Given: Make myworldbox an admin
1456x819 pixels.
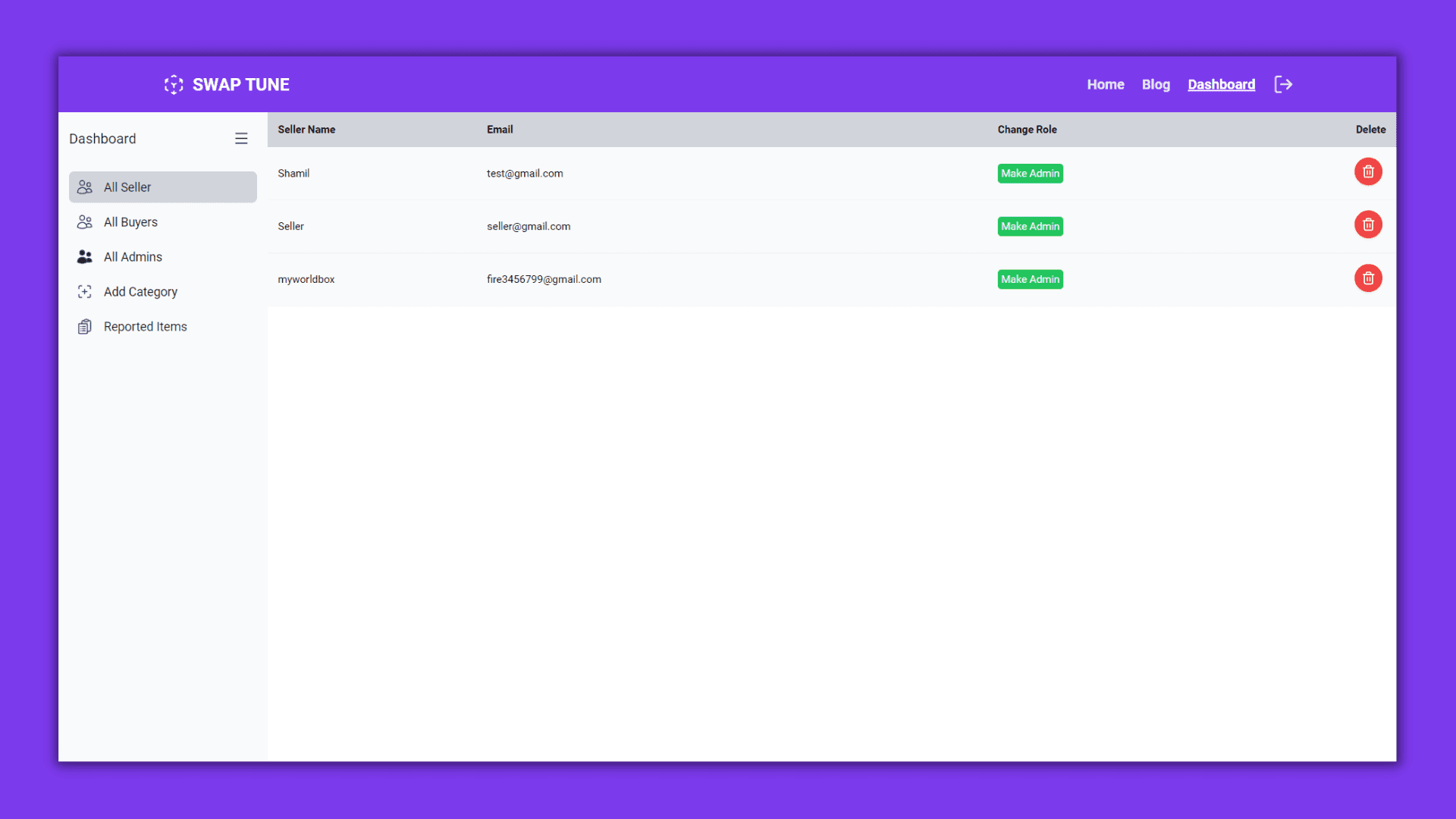Looking at the screenshot, I should click(x=1030, y=280).
